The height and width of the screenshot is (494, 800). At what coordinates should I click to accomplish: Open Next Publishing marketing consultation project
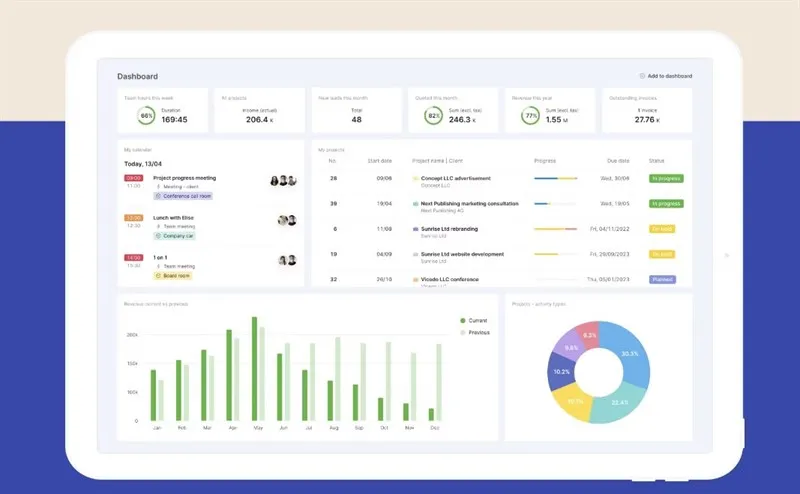click(469, 203)
